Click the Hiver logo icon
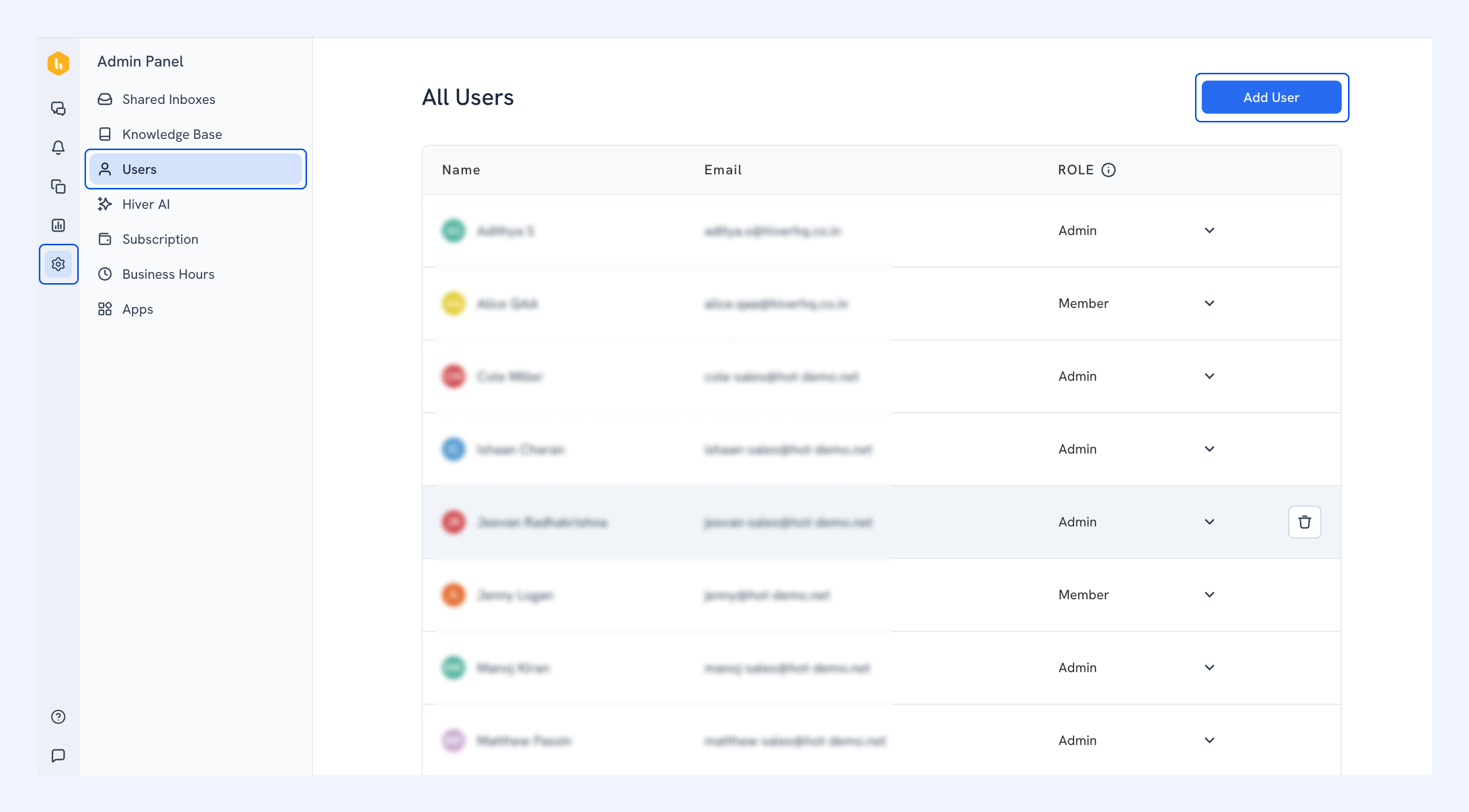This screenshot has height=812, width=1469. (58, 63)
